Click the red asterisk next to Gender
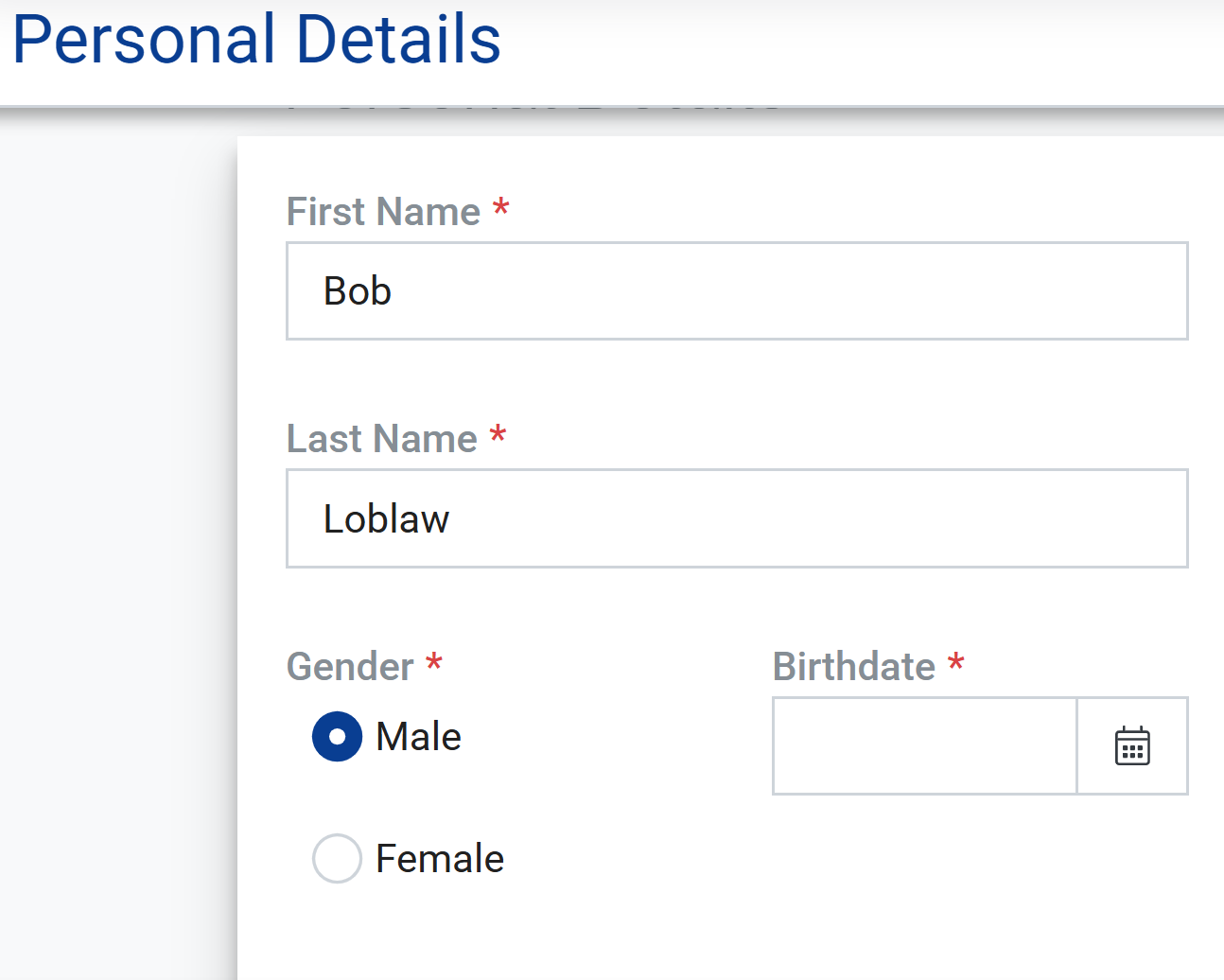 coord(434,662)
